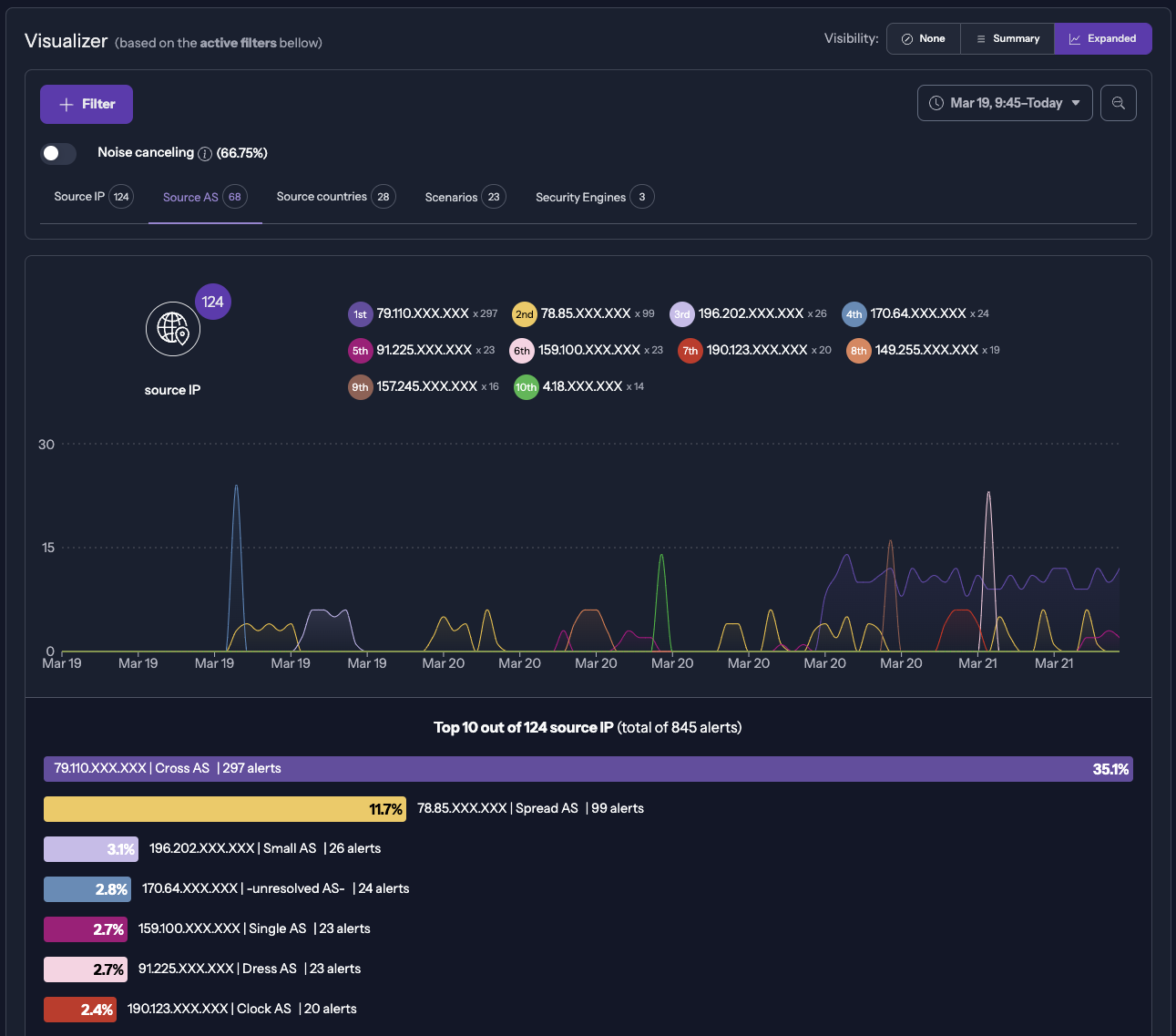Open the Source countries tab
The height and width of the screenshot is (1036, 1176).
(x=334, y=197)
